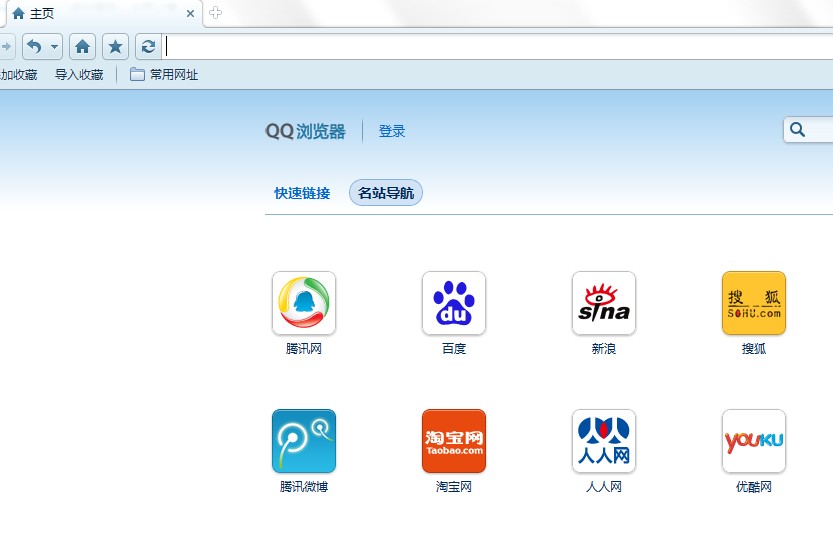Close the 主页 tab
The width and height of the screenshot is (833, 552).
tap(190, 14)
